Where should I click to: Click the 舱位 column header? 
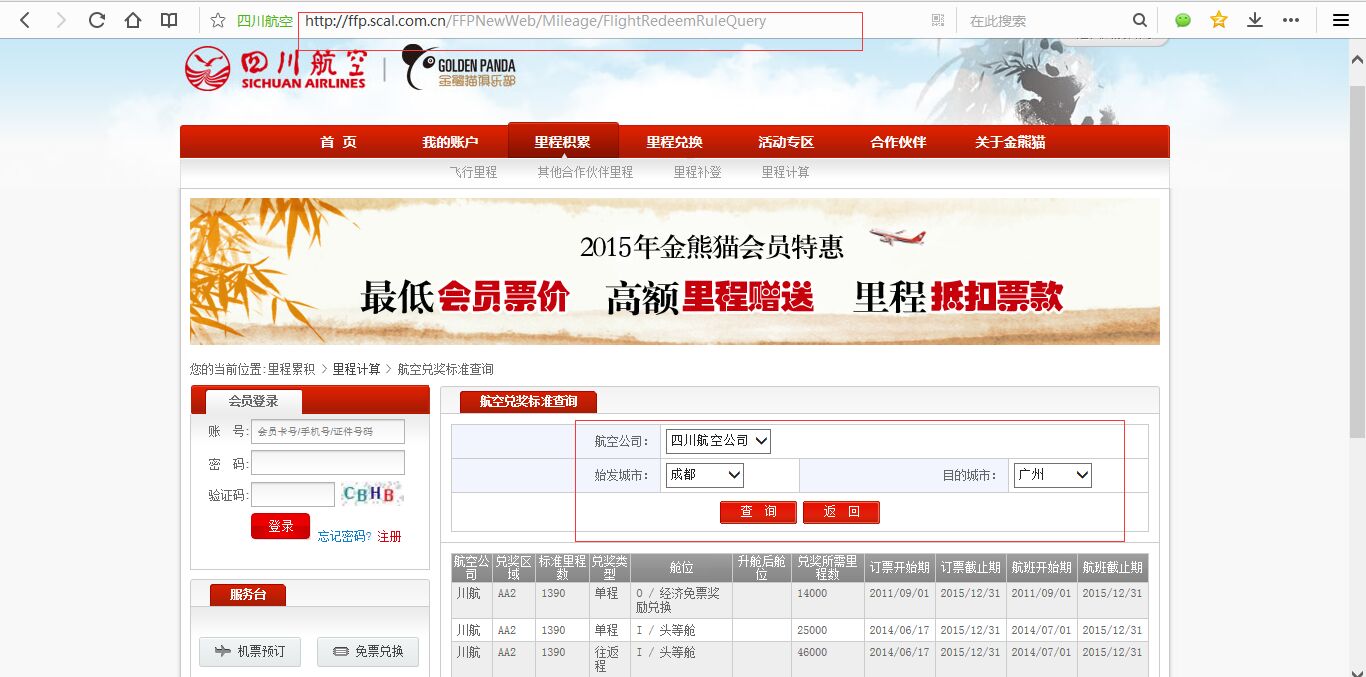pyautogui.click(x=681, y=568)
